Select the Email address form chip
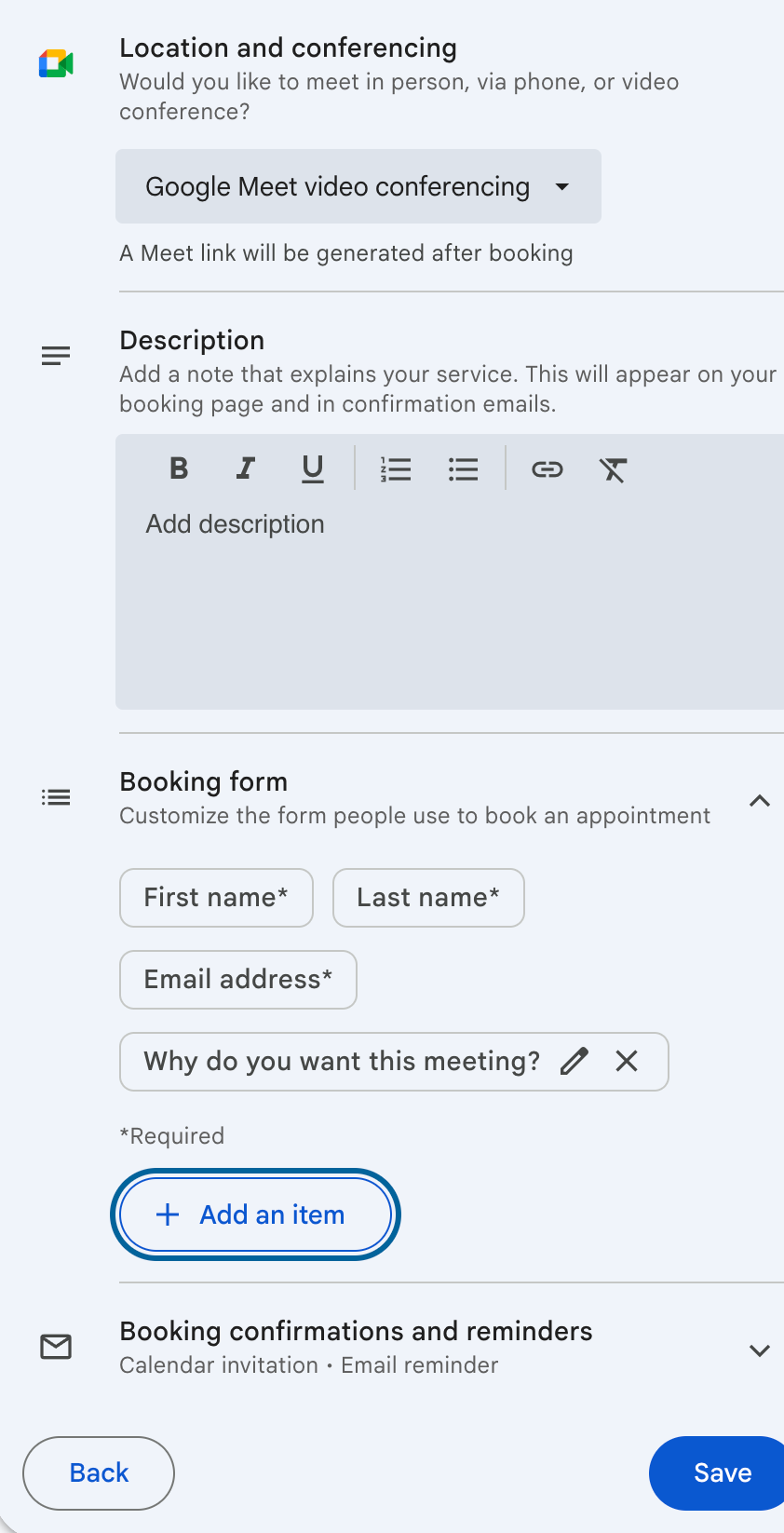This screenshot has height=1533, width=784. pyautogui.click(x=237, y=979)
